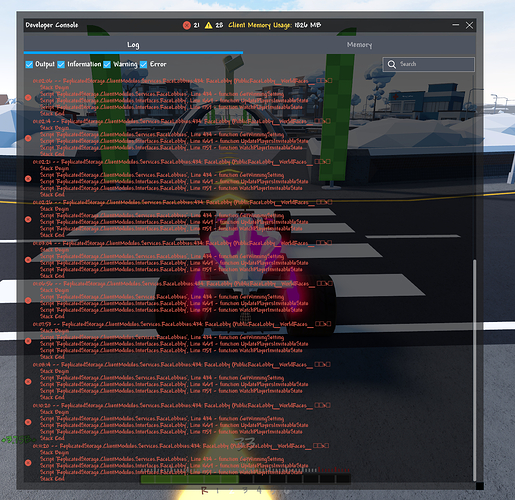Select the 01:06:56 error header line
Viewport: 515px width, 500px height.
(x=183, y=284)
